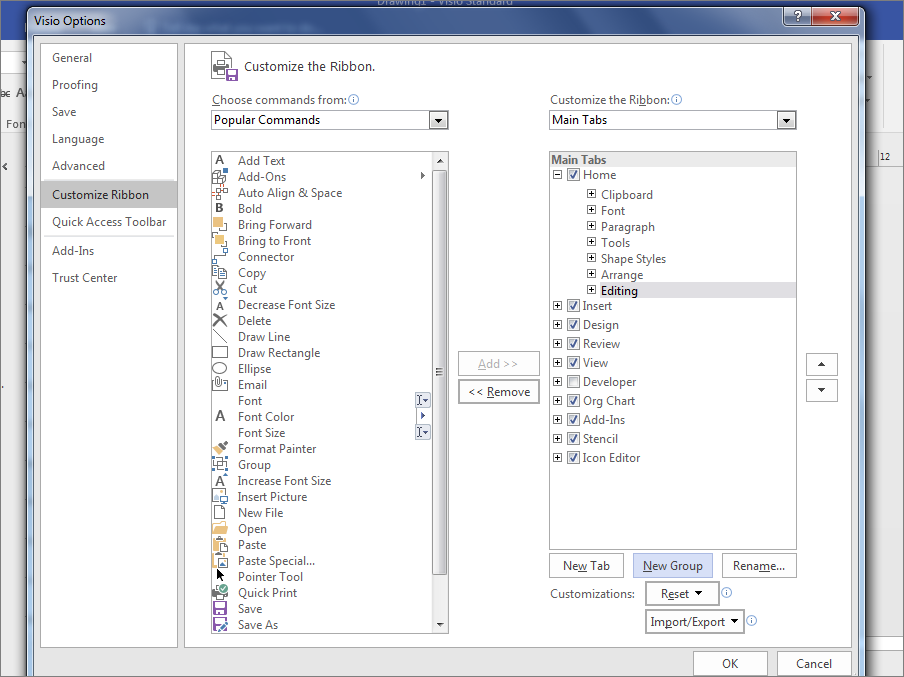
Task: Click the Cut scissors icon
Action: pos(220,289)
